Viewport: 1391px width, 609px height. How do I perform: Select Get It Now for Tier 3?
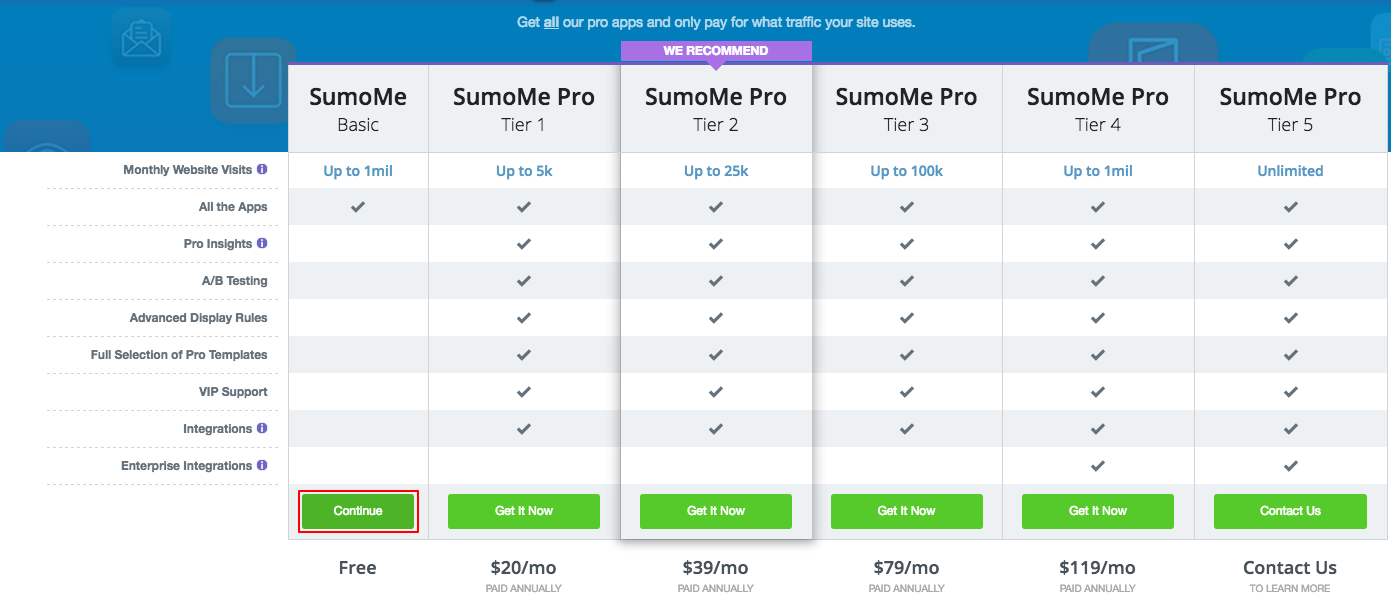click(907, 511)
